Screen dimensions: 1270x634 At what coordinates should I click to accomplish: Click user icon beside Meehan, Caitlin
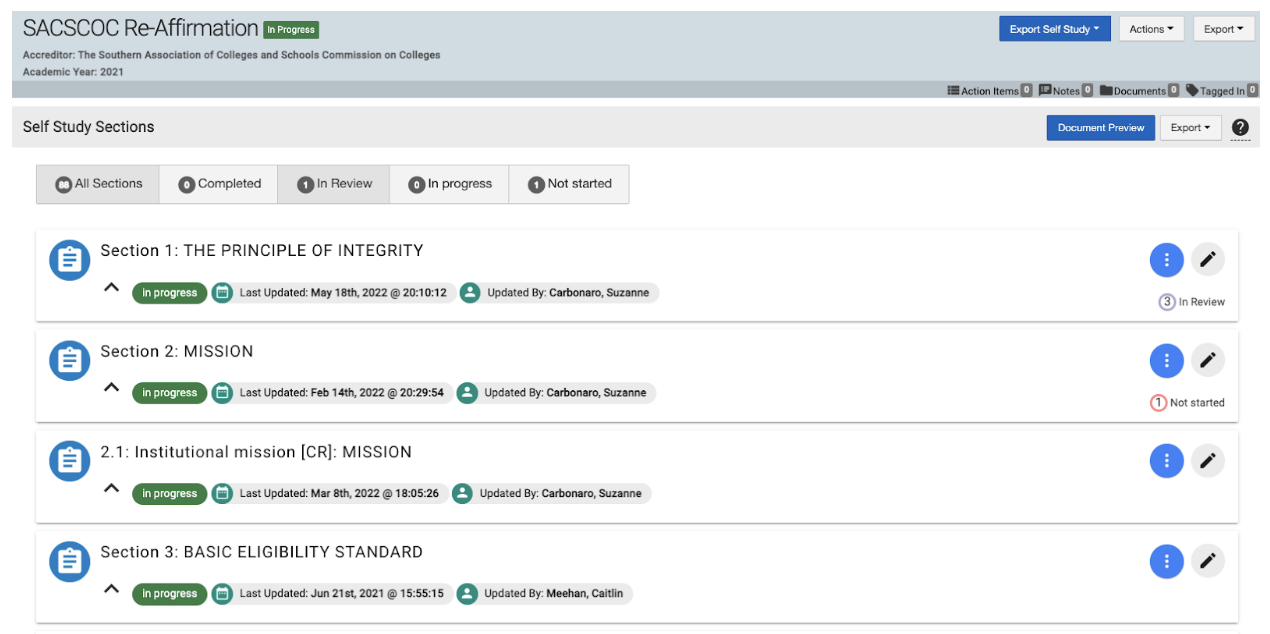[x=467, y=594]
